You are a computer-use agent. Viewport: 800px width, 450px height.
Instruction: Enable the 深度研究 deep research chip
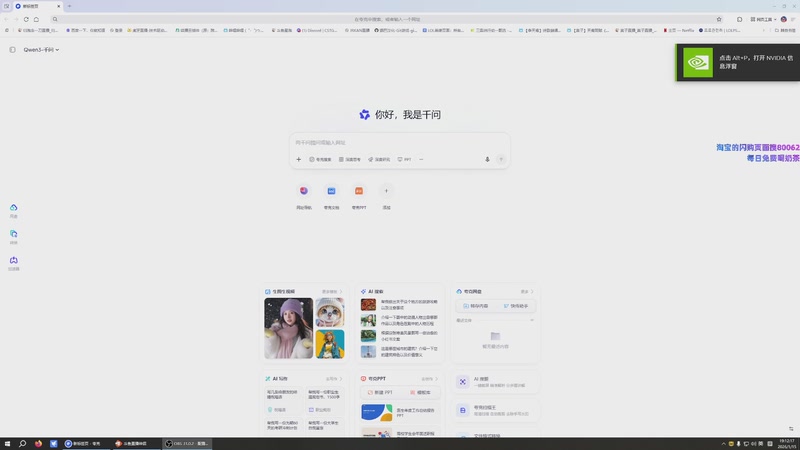tap(380, 159)
